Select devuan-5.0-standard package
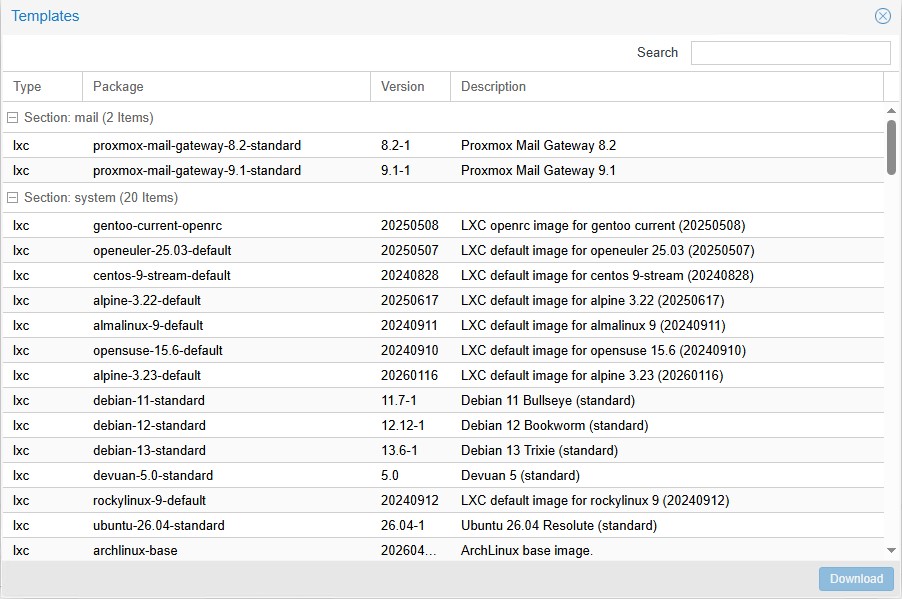The height and width of the screenshot is (599, 902). 153,476
